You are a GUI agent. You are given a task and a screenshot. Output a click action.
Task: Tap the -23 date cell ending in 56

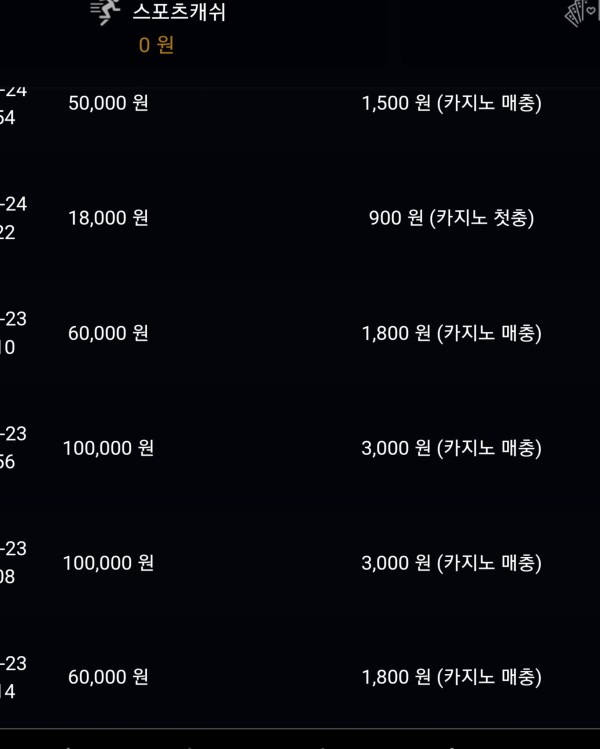[x=13, y=448]
